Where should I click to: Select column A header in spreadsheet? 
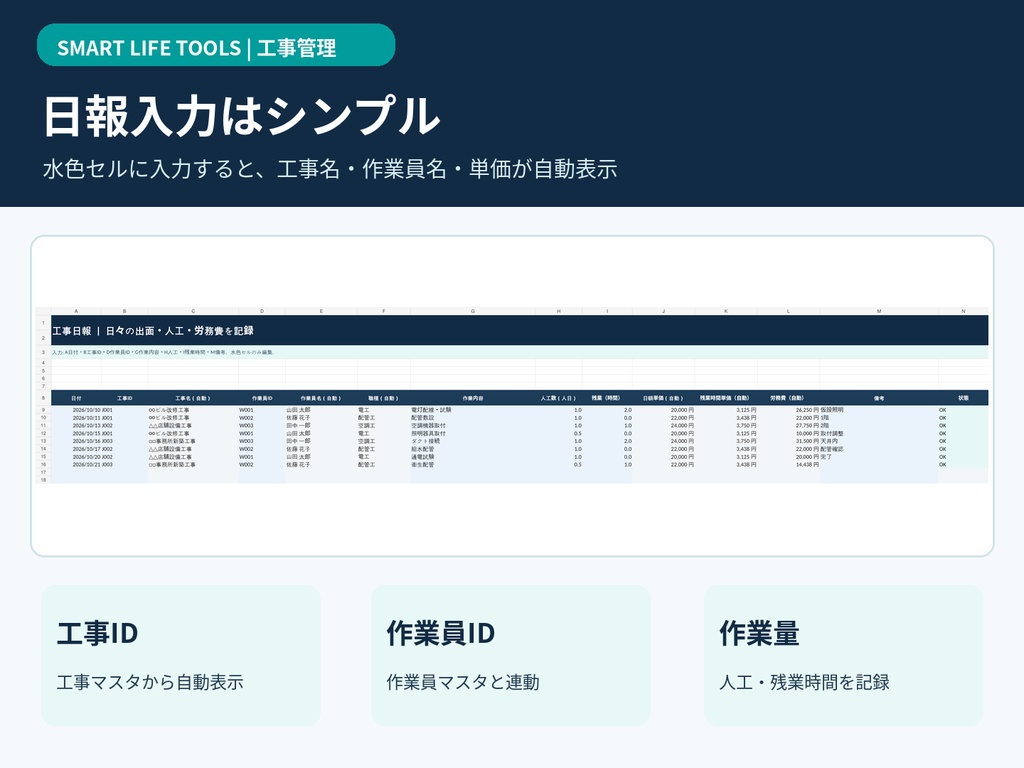(76, 312)
